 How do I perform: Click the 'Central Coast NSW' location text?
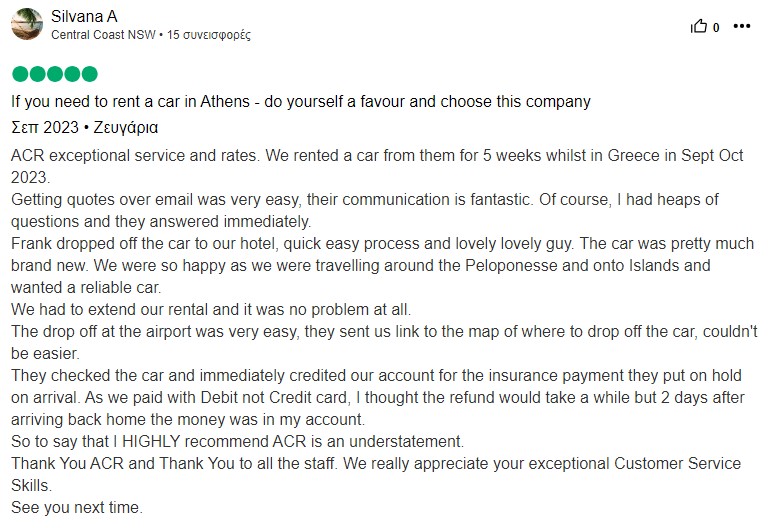coord(103,35)
